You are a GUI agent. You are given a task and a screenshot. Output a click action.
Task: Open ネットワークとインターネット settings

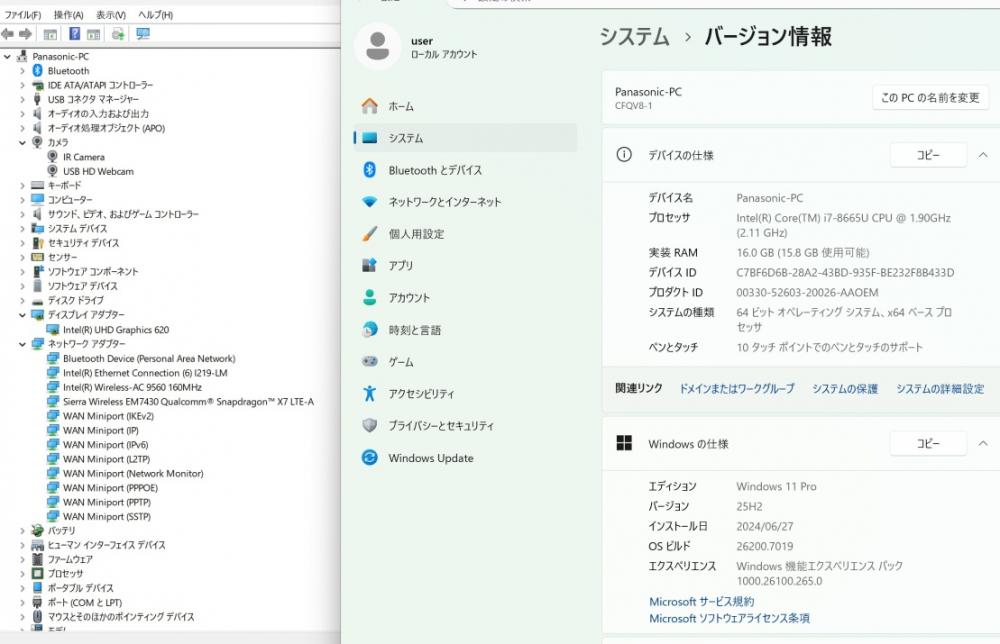(466, 202)
